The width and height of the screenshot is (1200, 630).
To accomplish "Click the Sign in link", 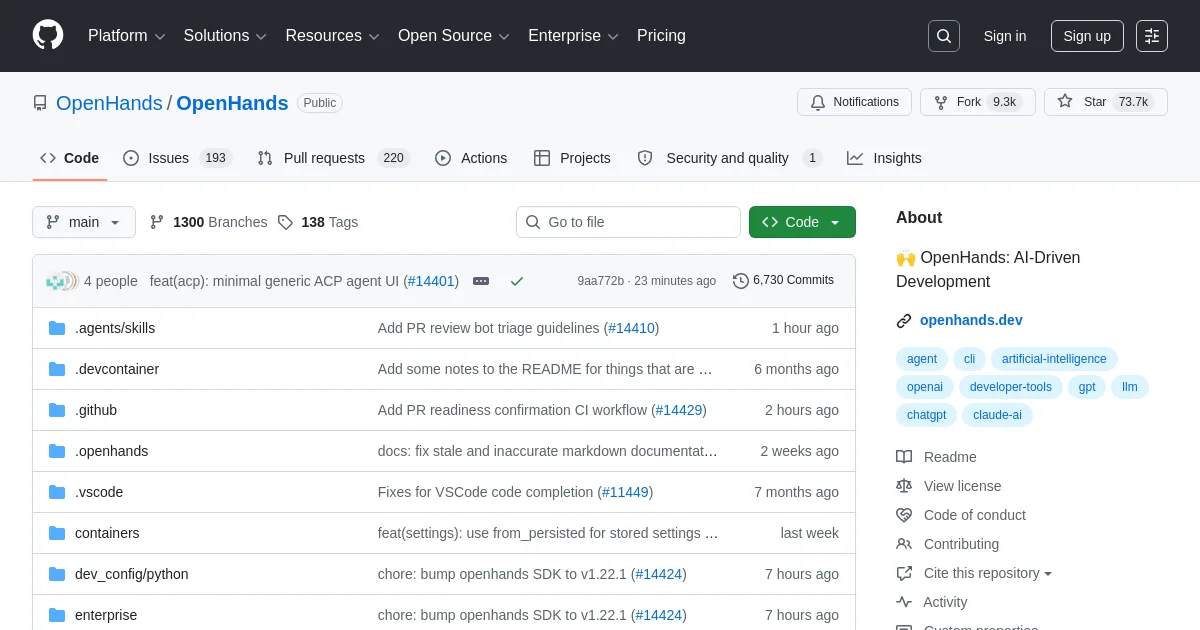I will click(x=1004, y=36).
